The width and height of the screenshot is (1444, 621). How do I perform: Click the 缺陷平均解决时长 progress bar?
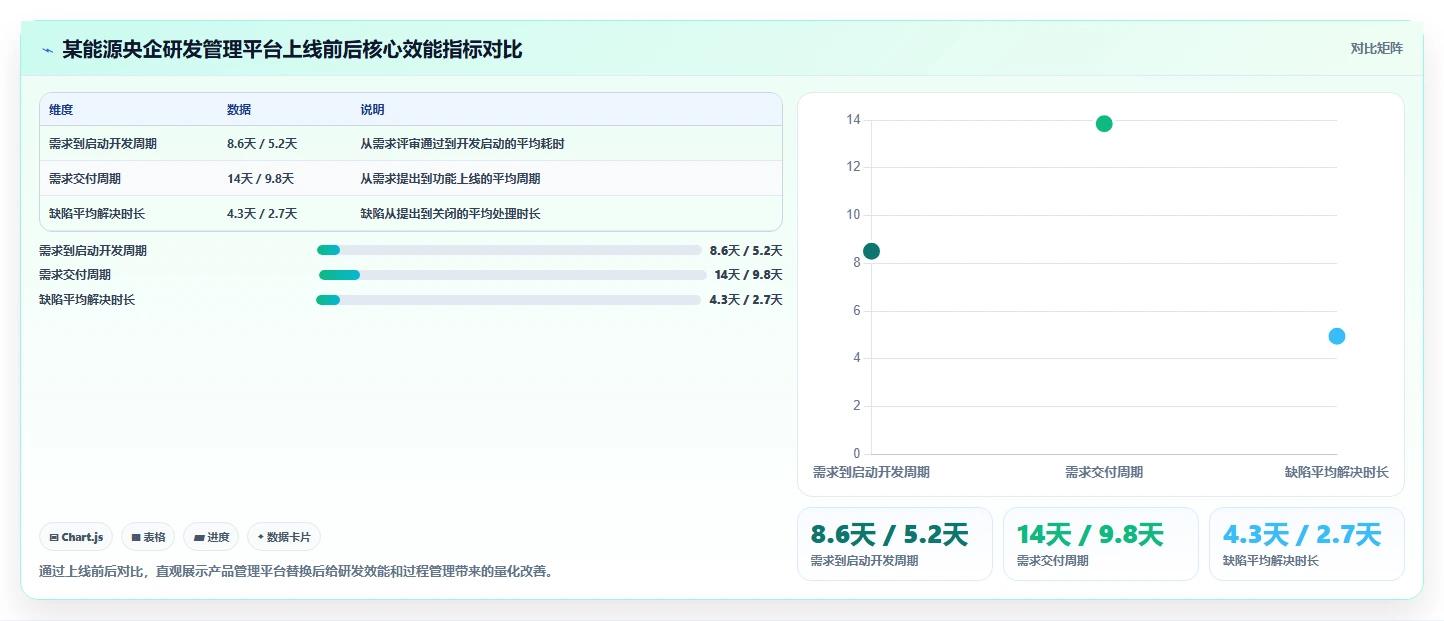point(508,300)
